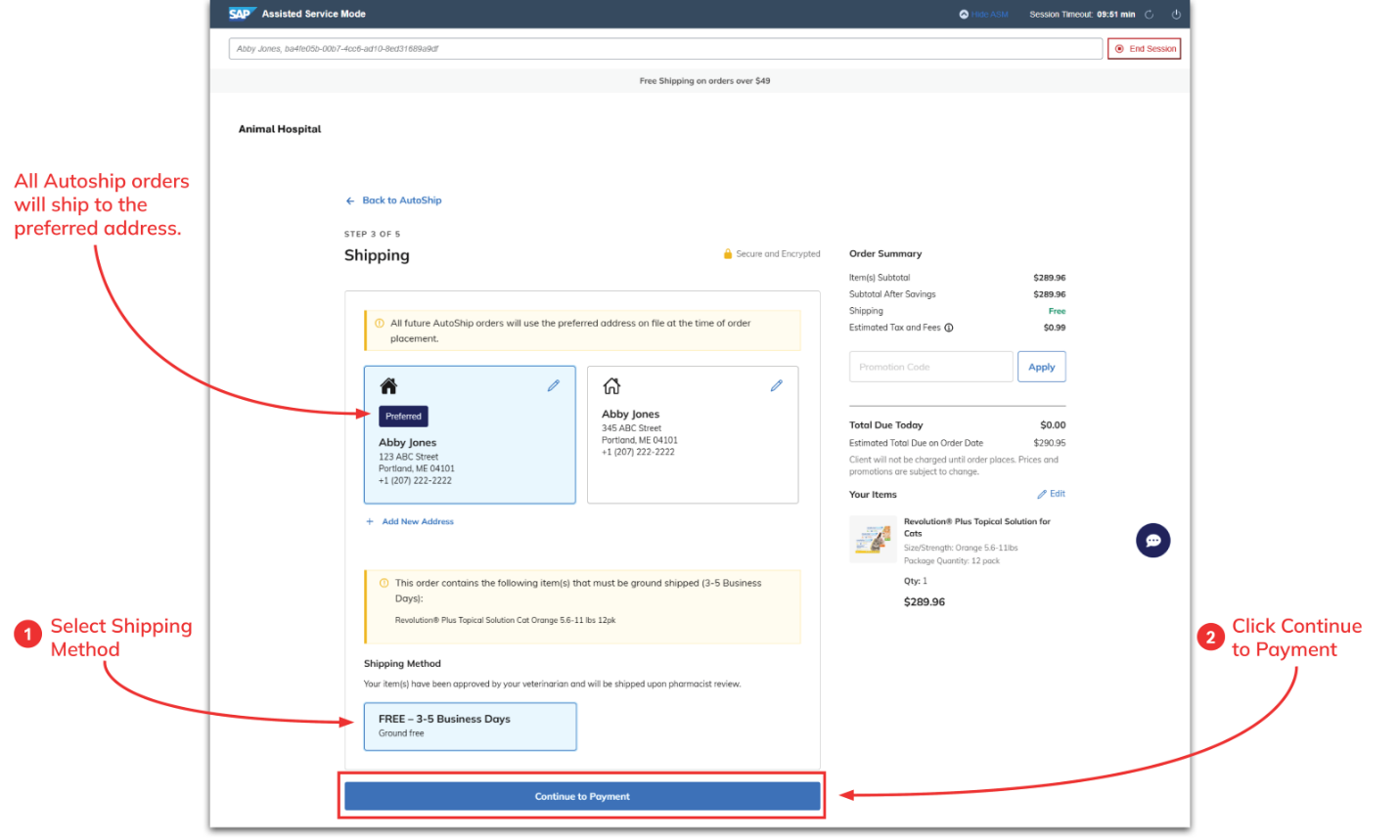Reset the session timeout refresh icon

click(x=1150, y=15)
